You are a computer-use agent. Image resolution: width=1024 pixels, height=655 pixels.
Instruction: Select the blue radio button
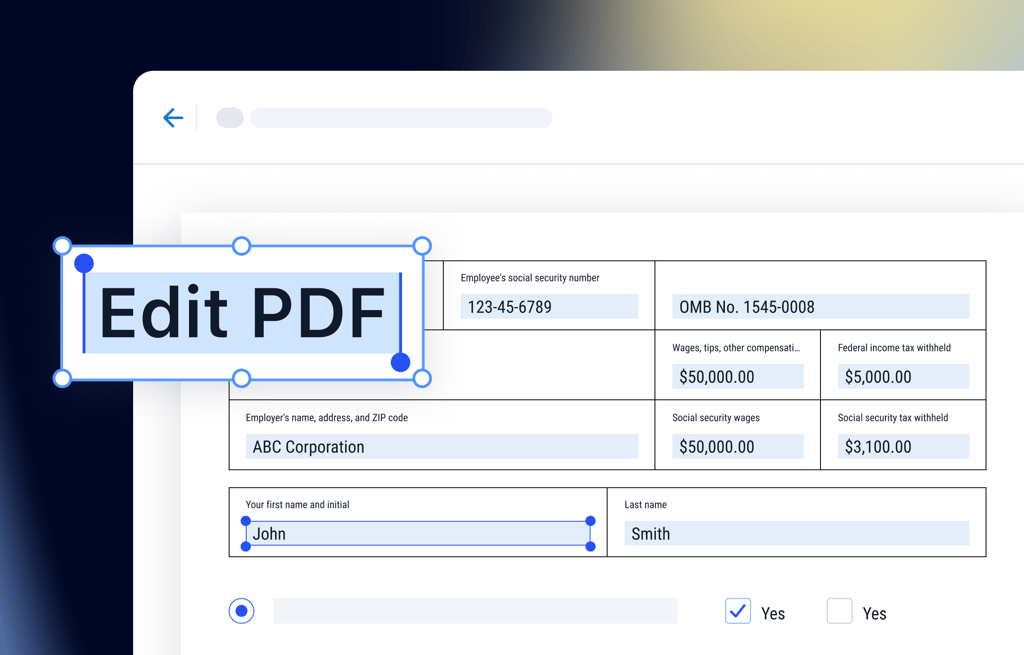click(241, 611)
